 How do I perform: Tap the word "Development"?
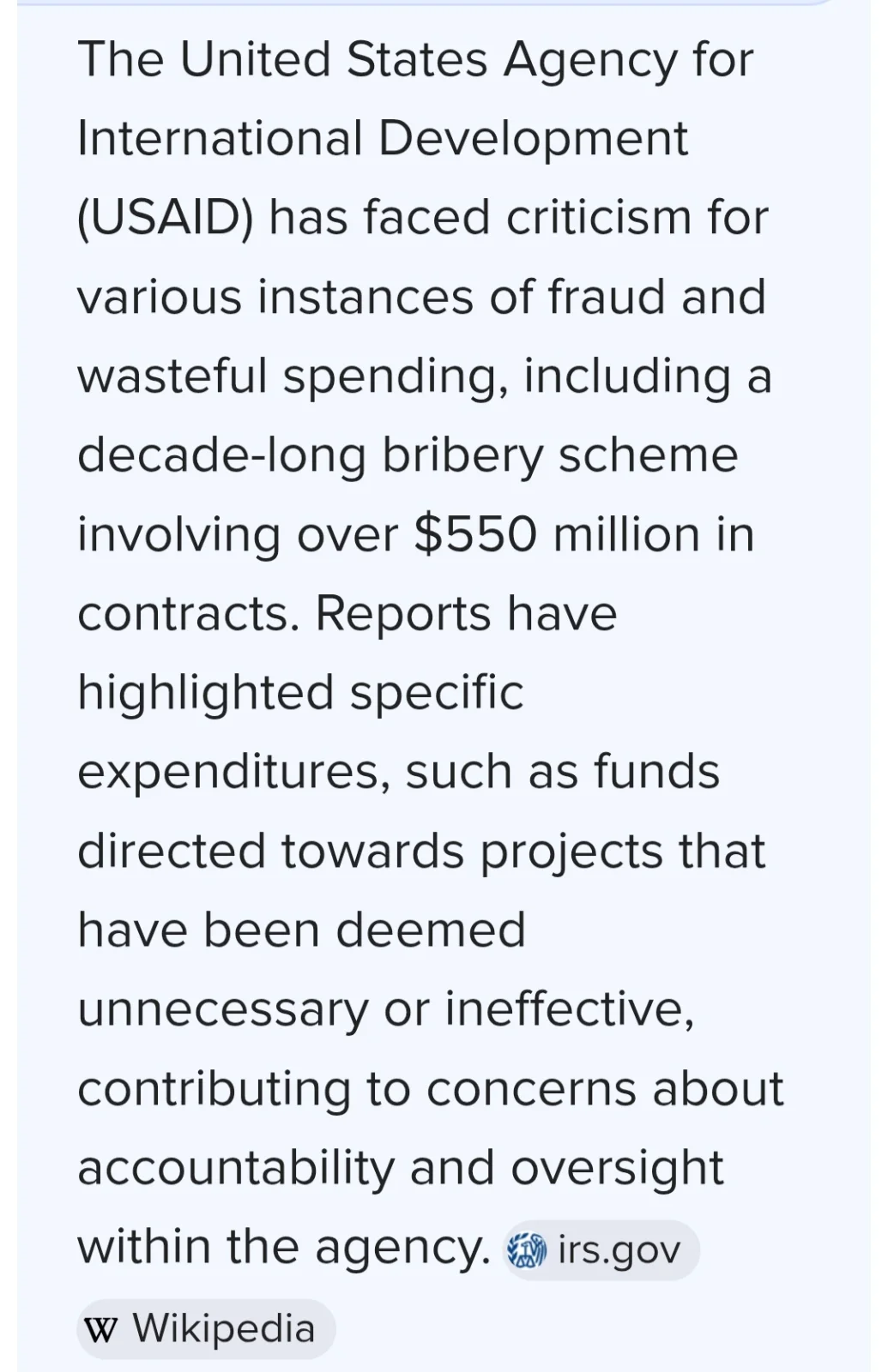(x=533, y=139)
